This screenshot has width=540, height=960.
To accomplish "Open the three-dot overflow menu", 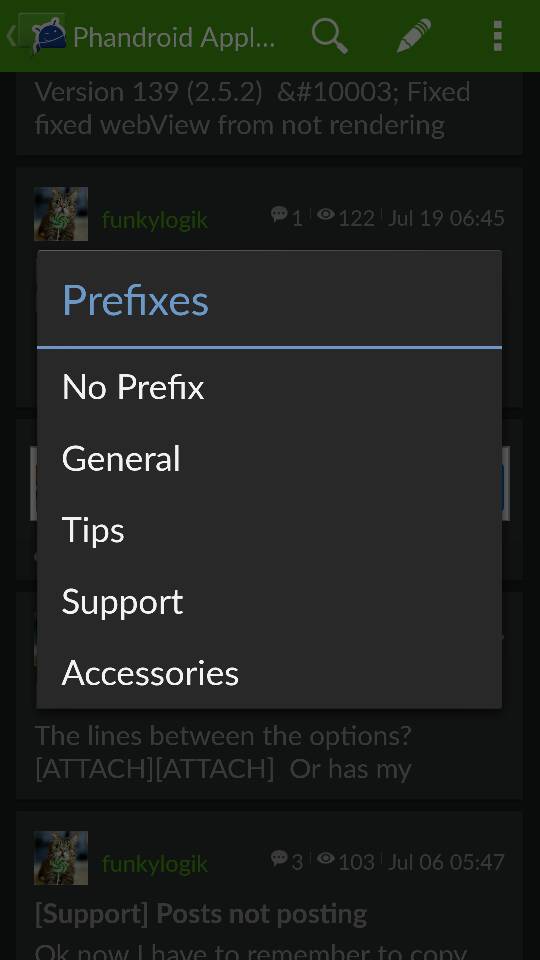I will pyautogui.click(x=498, y=36).
